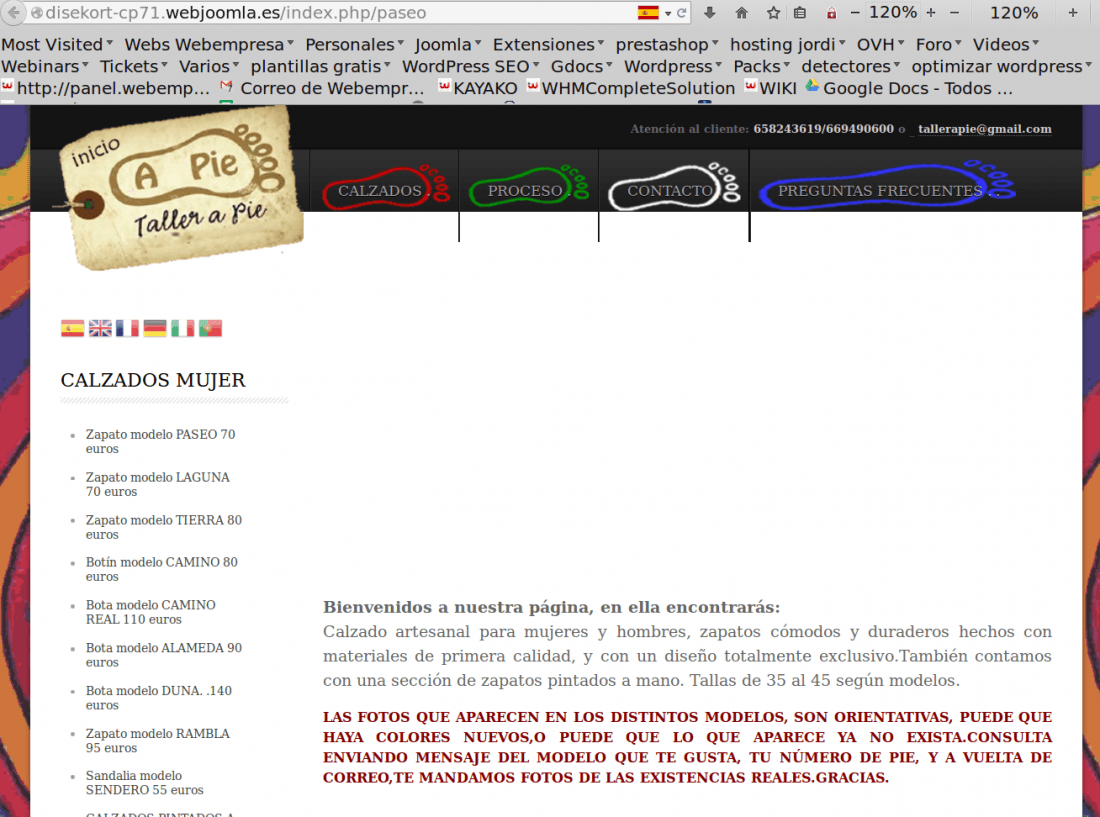Zoom in with first plus button

click(931, 13)
